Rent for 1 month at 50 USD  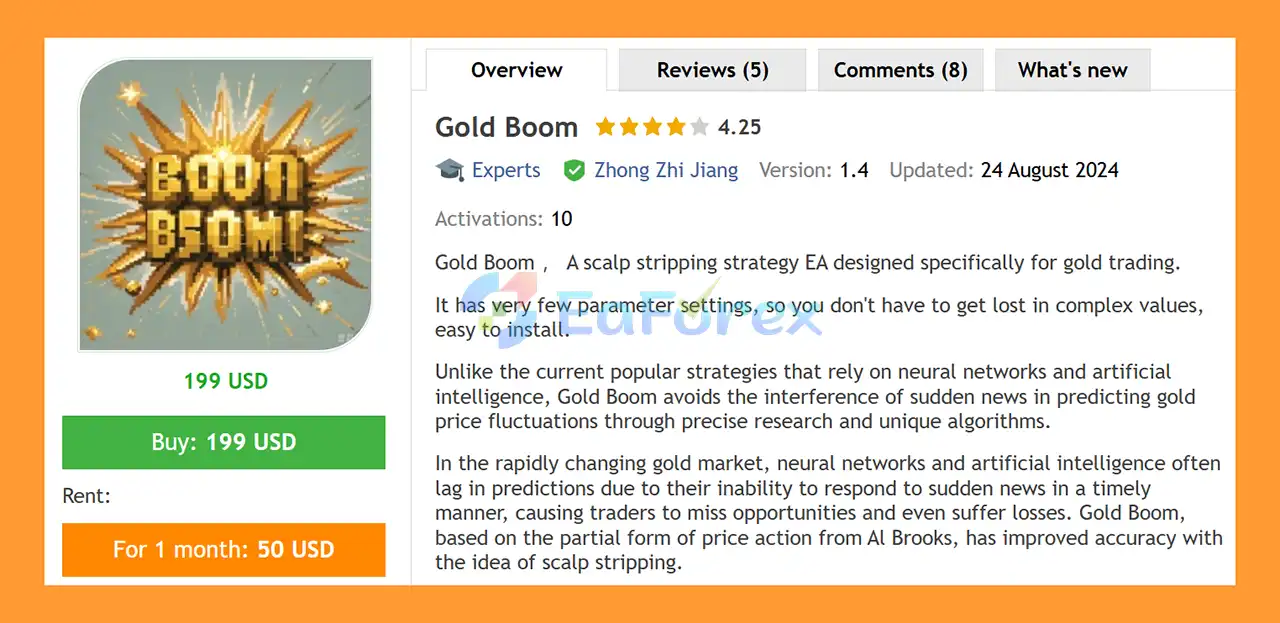(x=223, y=549)
